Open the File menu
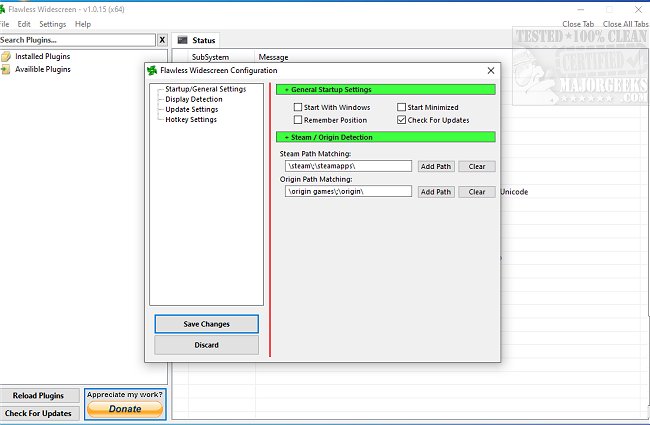 pos(5,24)
